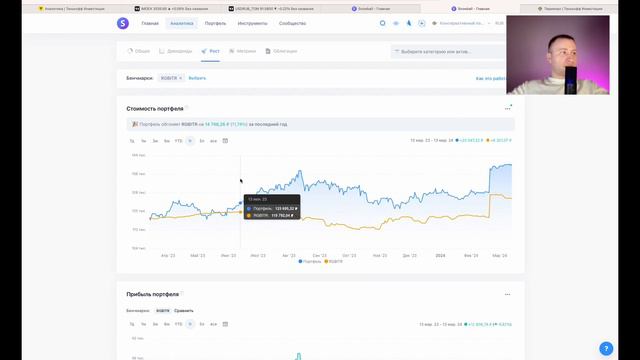
Task: Click the add-plus icon in header
Action: [422, 23]
